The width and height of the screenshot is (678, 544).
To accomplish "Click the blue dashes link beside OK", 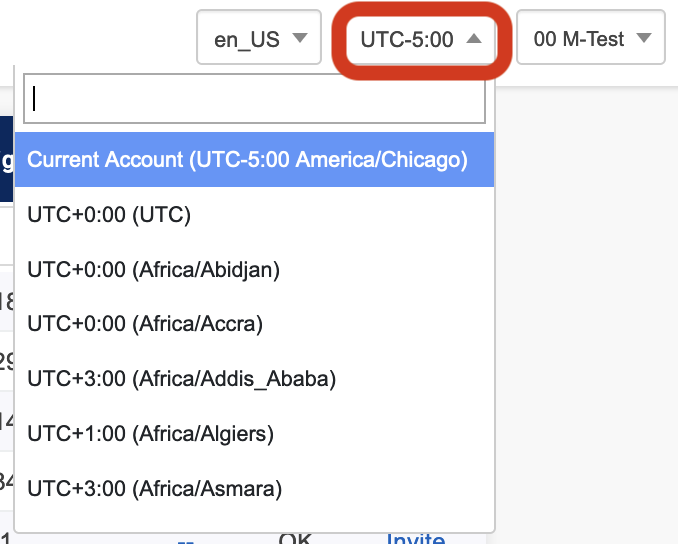I will (185, 540).
